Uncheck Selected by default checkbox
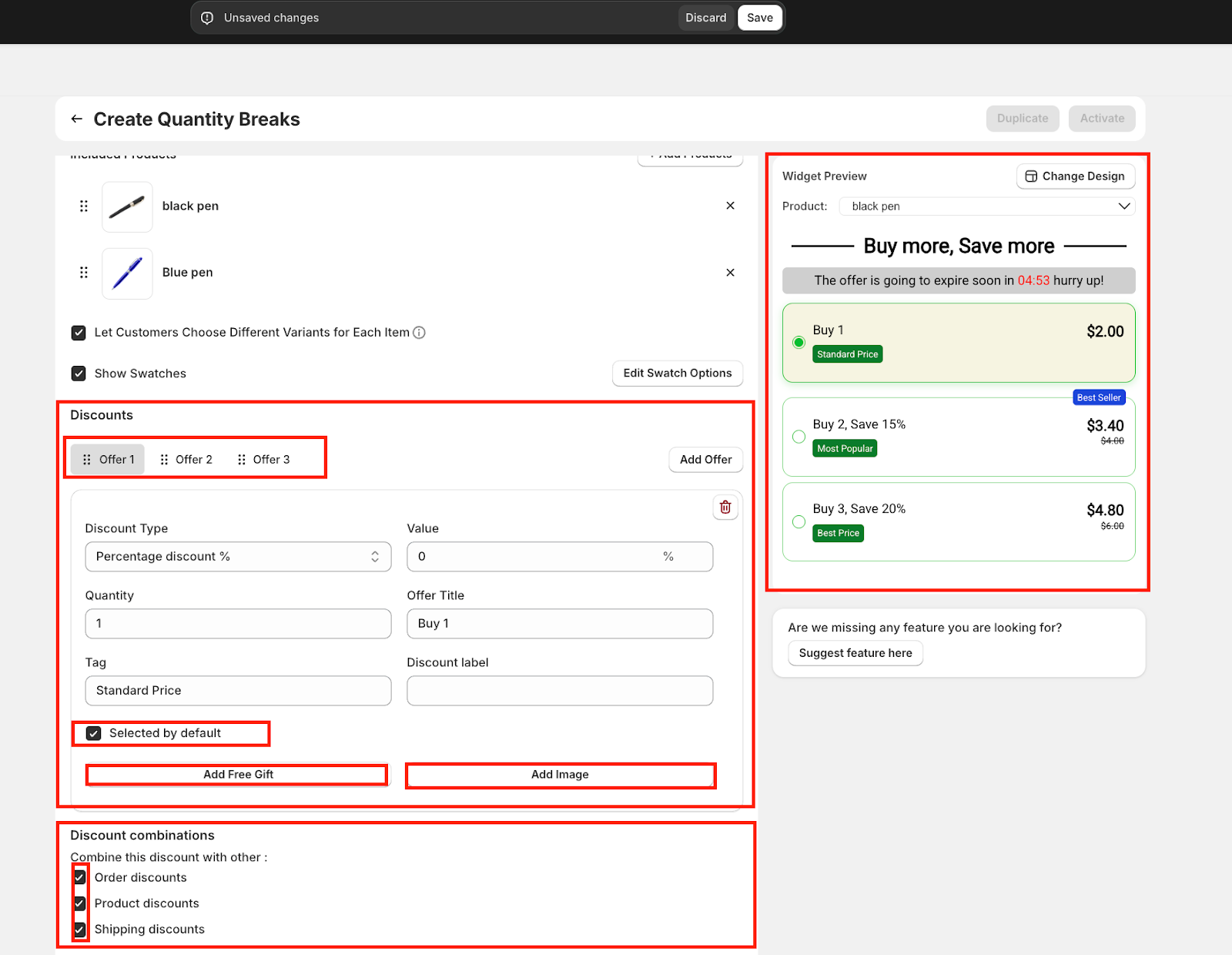This screenshot has height=955, width=1232. tap(94, 733)
